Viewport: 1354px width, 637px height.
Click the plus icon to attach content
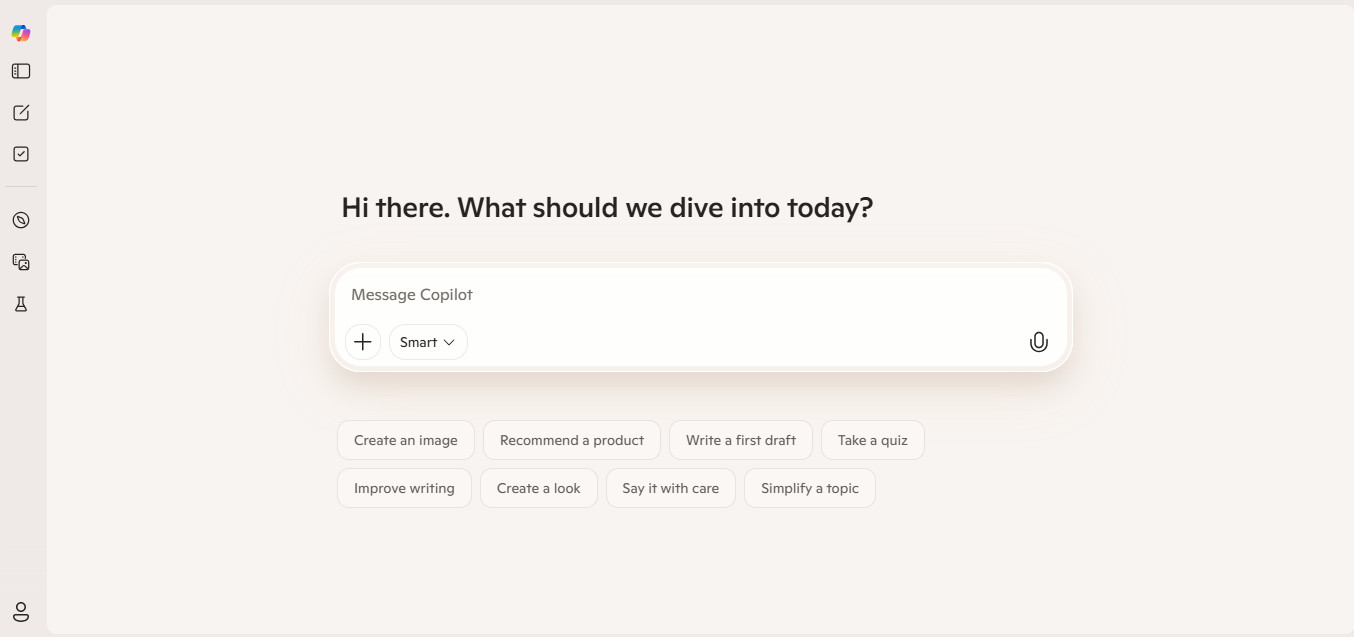362,341
